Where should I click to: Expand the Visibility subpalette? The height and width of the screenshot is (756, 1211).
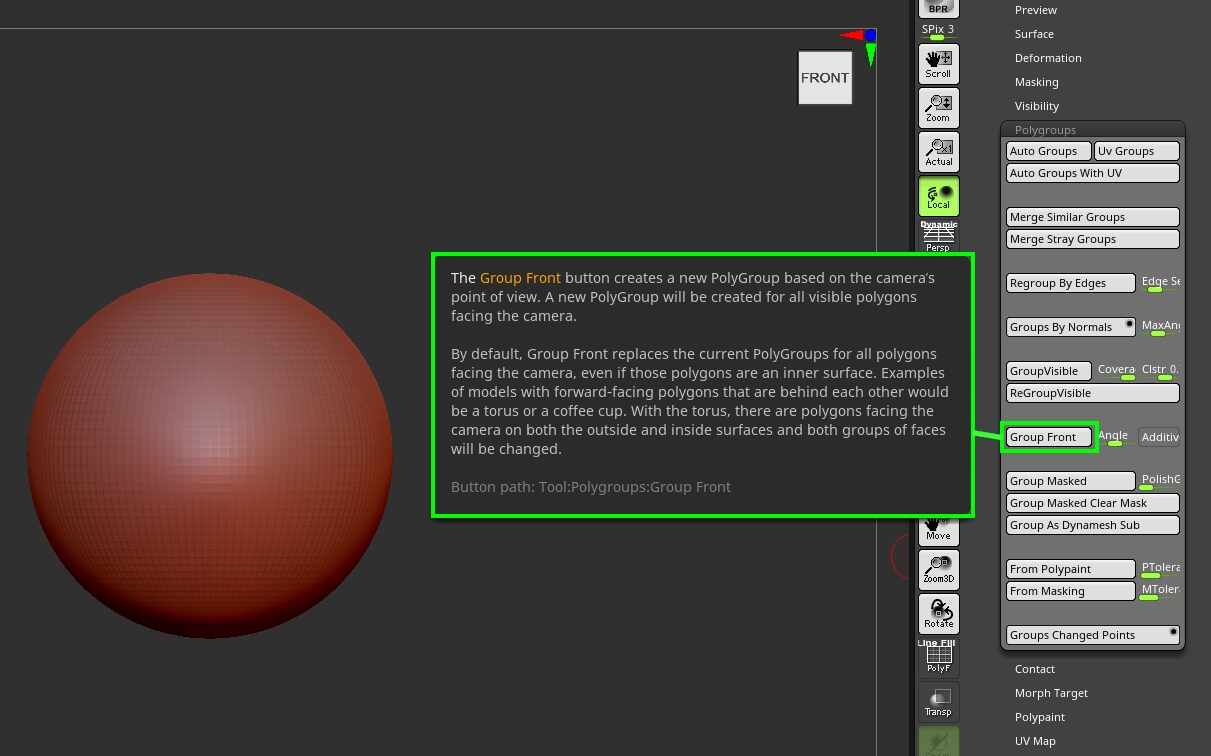[1037, 106]
